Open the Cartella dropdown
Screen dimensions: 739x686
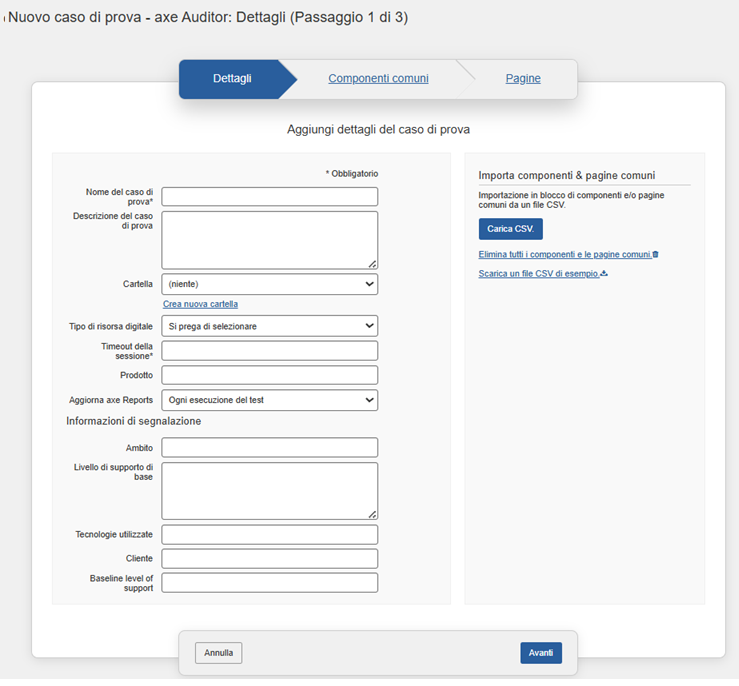tap(269, 284)
